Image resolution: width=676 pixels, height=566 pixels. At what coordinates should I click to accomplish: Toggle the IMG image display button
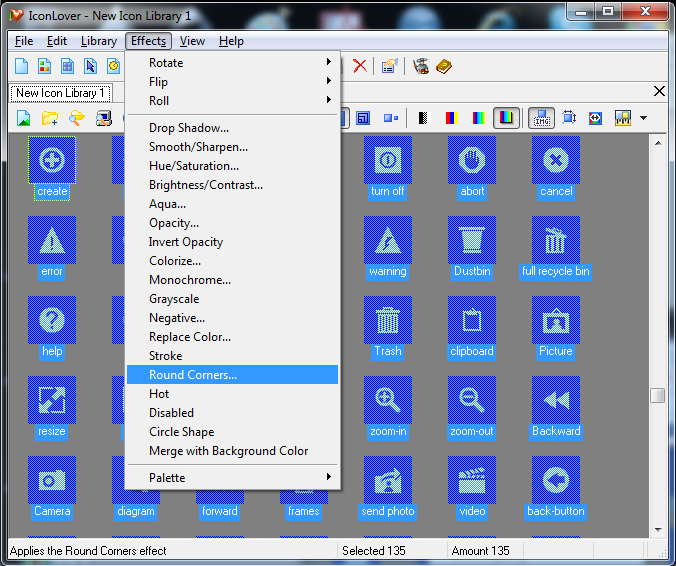pyautogui.click(x=541, y=118)
